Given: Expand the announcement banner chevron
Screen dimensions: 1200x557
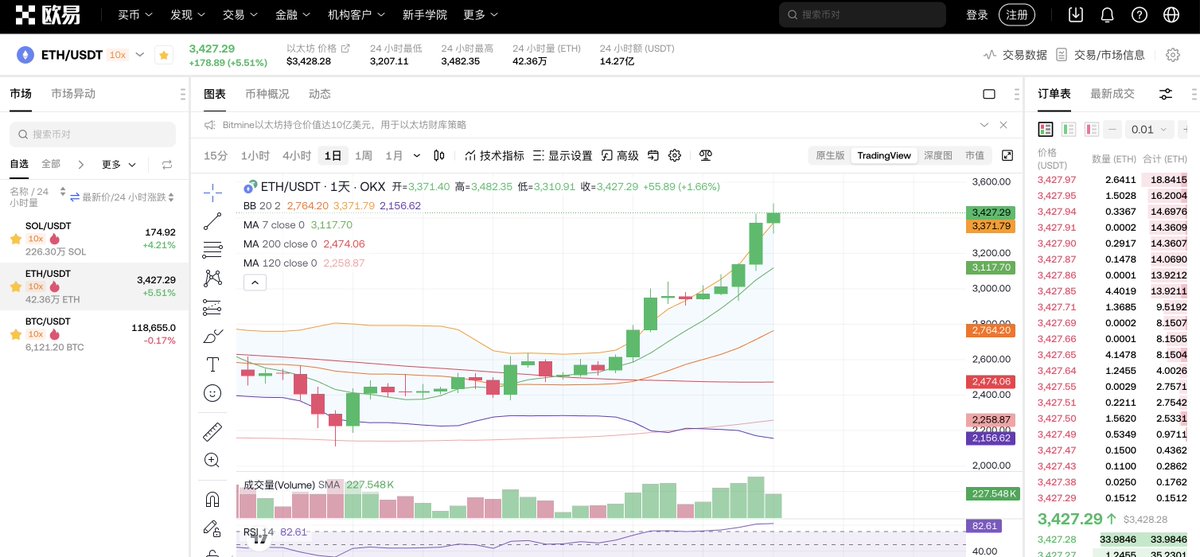Looking at the screenshot, I should (985, 124).
